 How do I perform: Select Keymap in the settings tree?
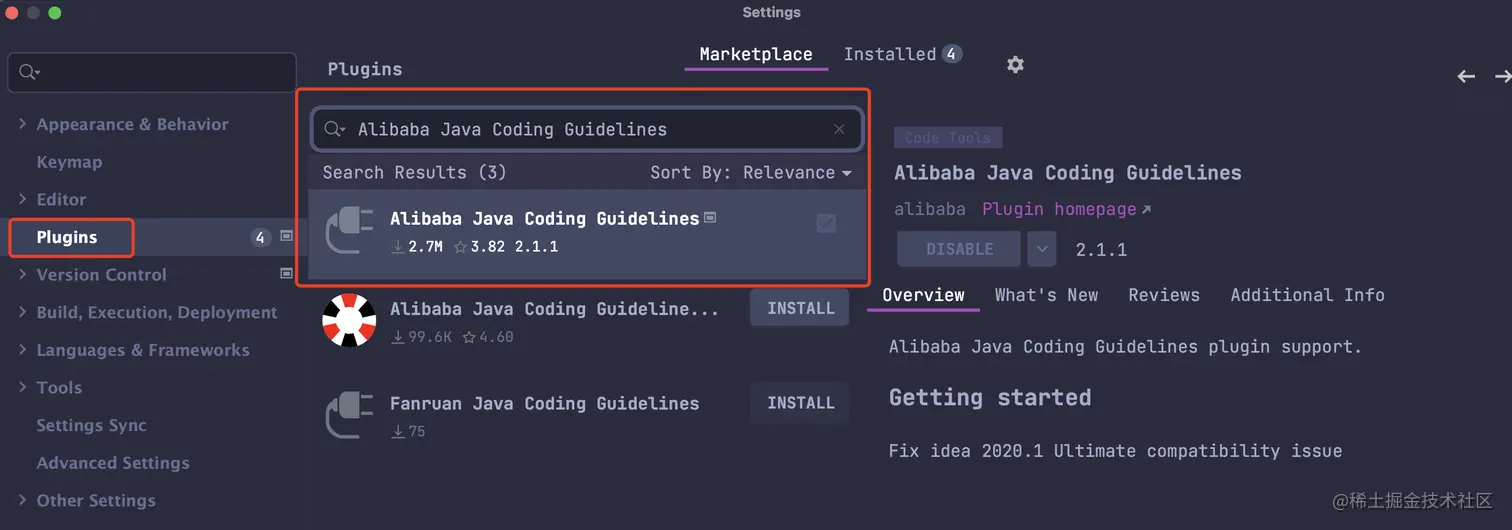pos(69,162)
